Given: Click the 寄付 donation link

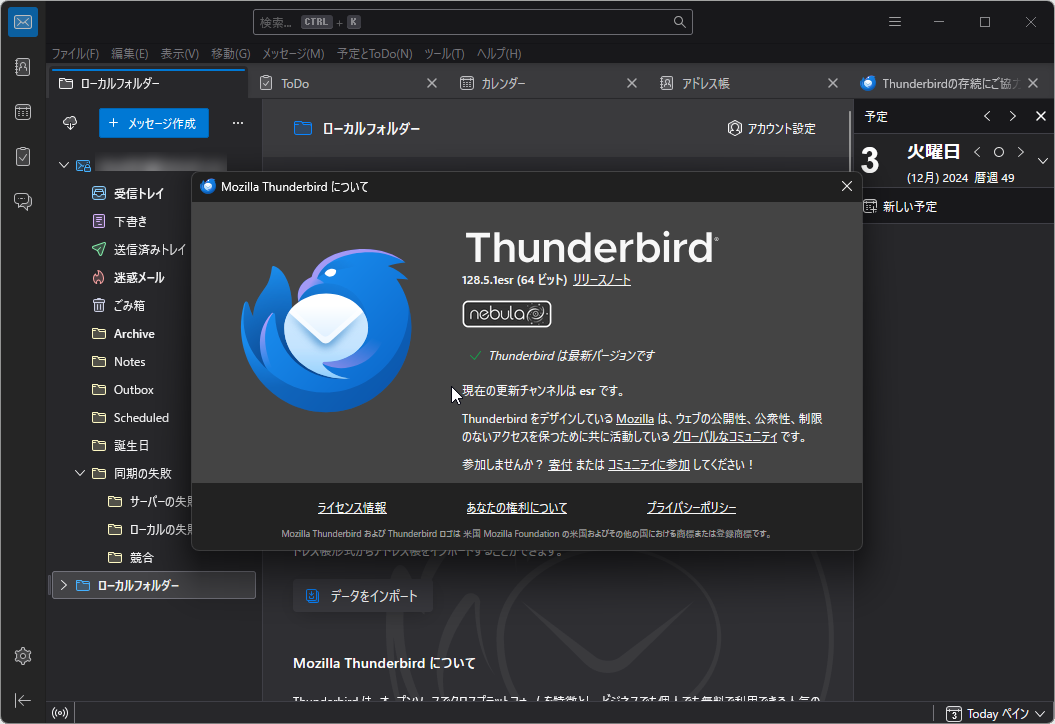Looking at the screenshot, I should pyautogui.click(x=560, y=464).
